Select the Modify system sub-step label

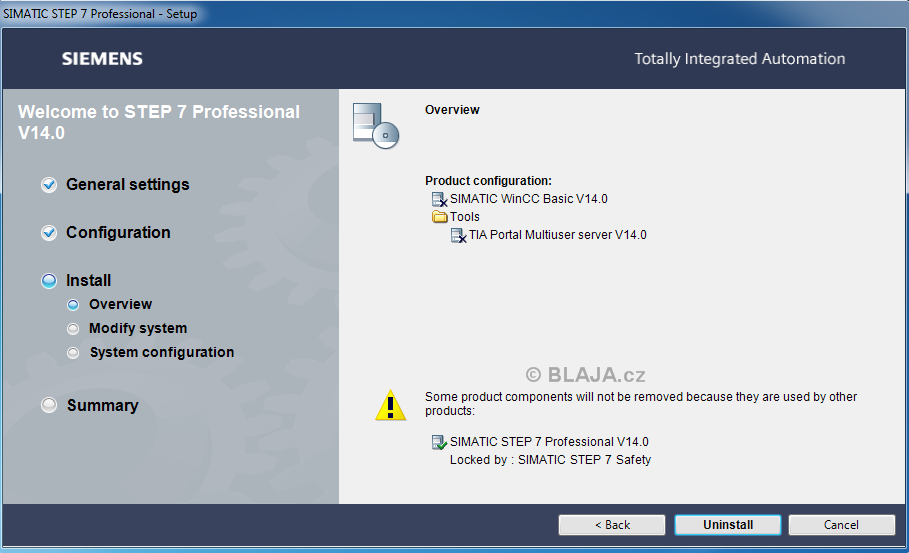click(x=138, y=328)
